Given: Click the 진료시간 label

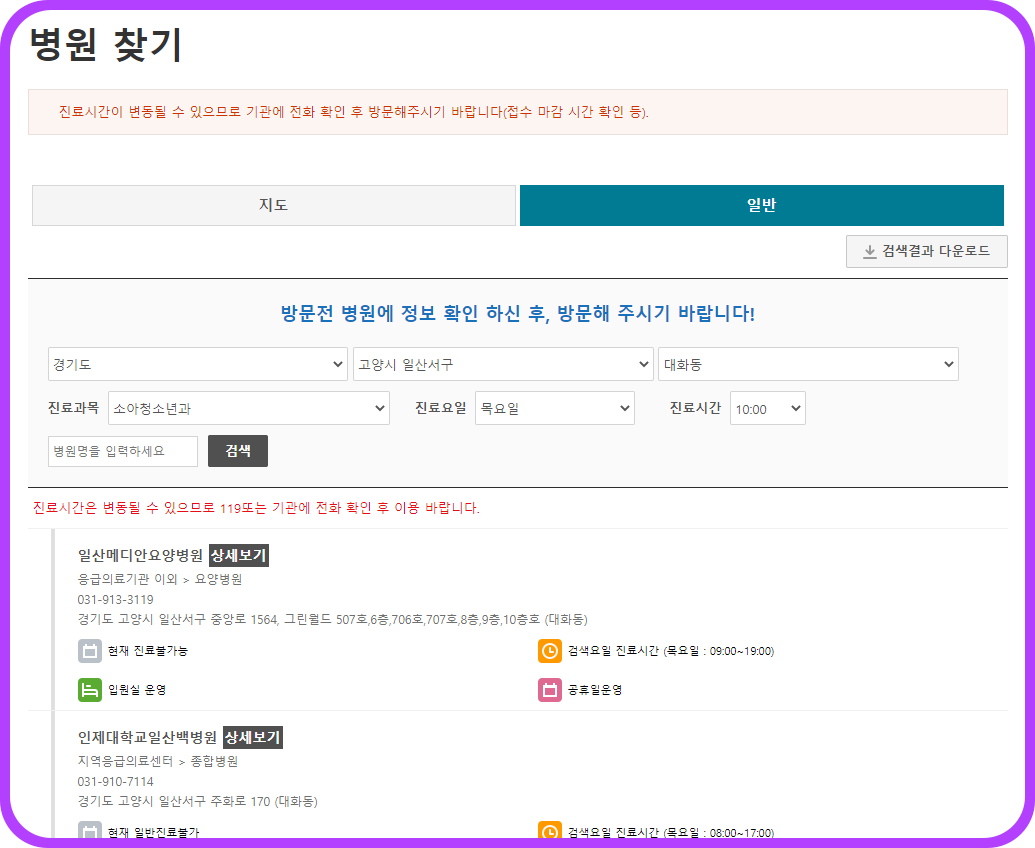Looking at the screenshot, I should tap(695, 408).
